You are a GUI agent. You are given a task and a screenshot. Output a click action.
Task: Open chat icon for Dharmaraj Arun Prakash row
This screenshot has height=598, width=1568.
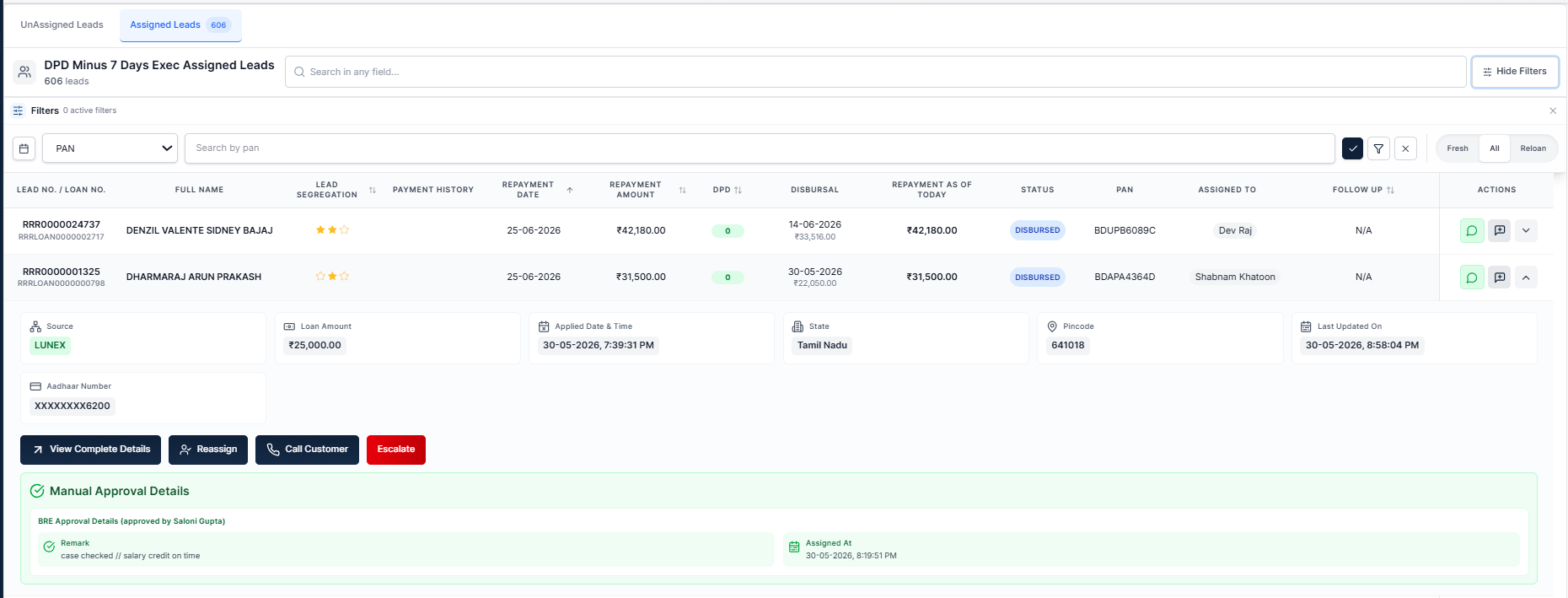click(1472, 277)
